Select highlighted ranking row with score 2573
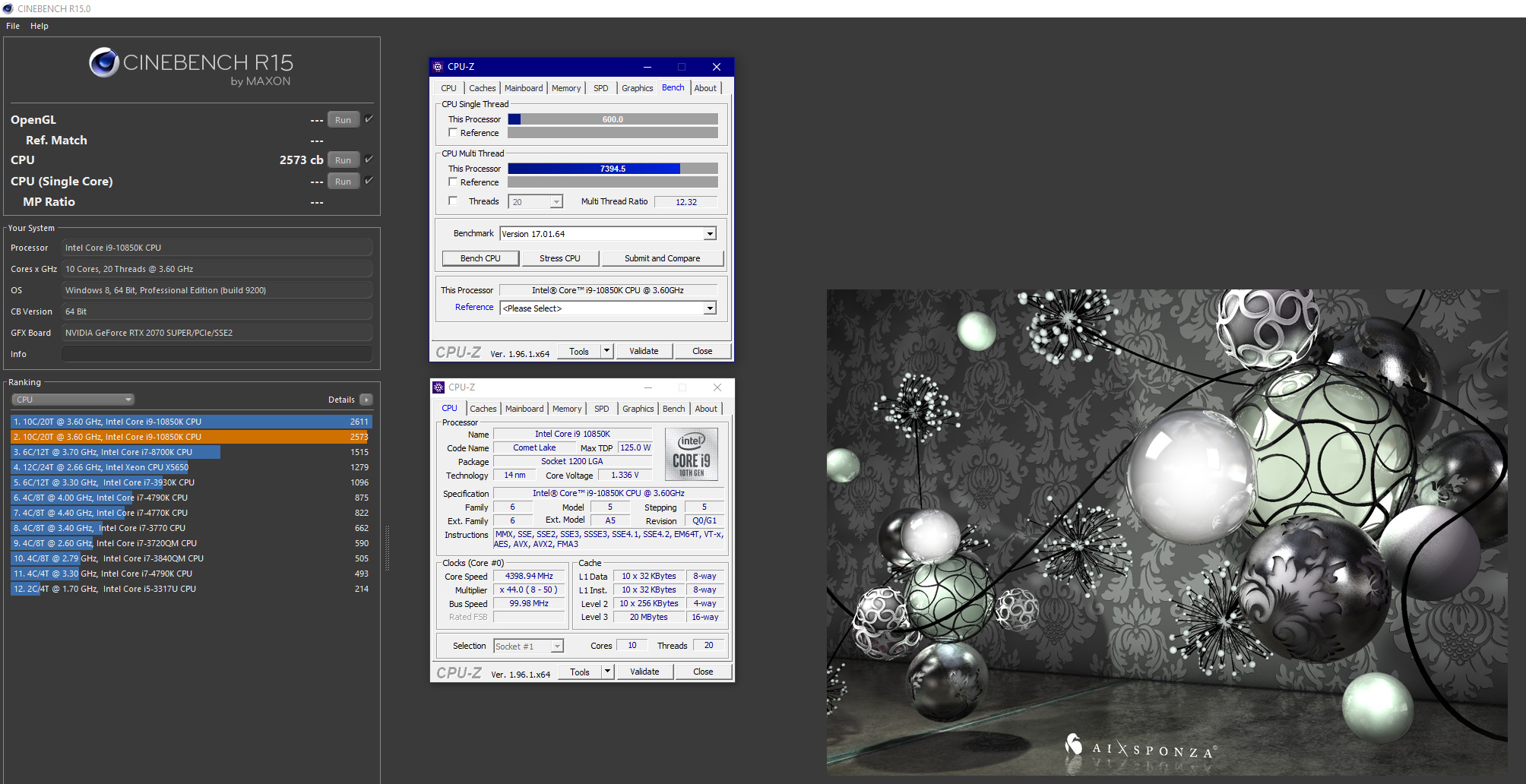The width and height of the screenshot is (1526, 784). click(191, 437)
